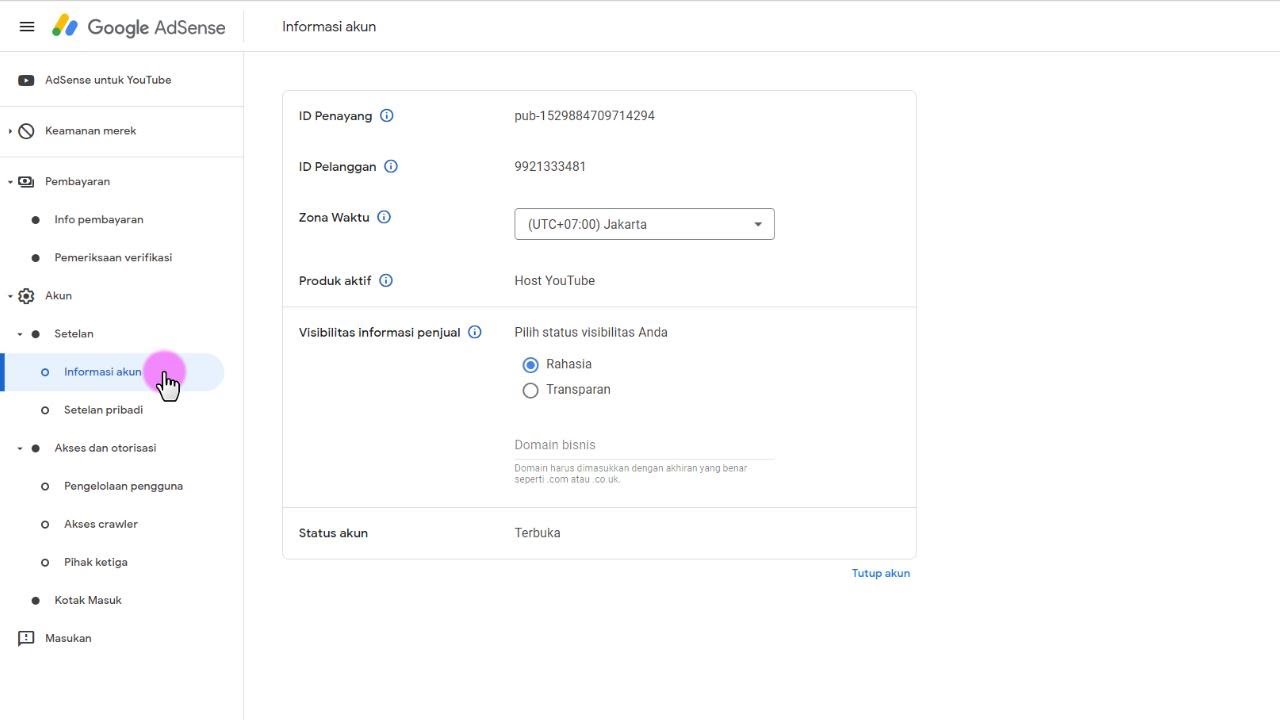Collapse the Pembayaran section arrow
The image size is (1280, 720).
(x=10, y=182)
